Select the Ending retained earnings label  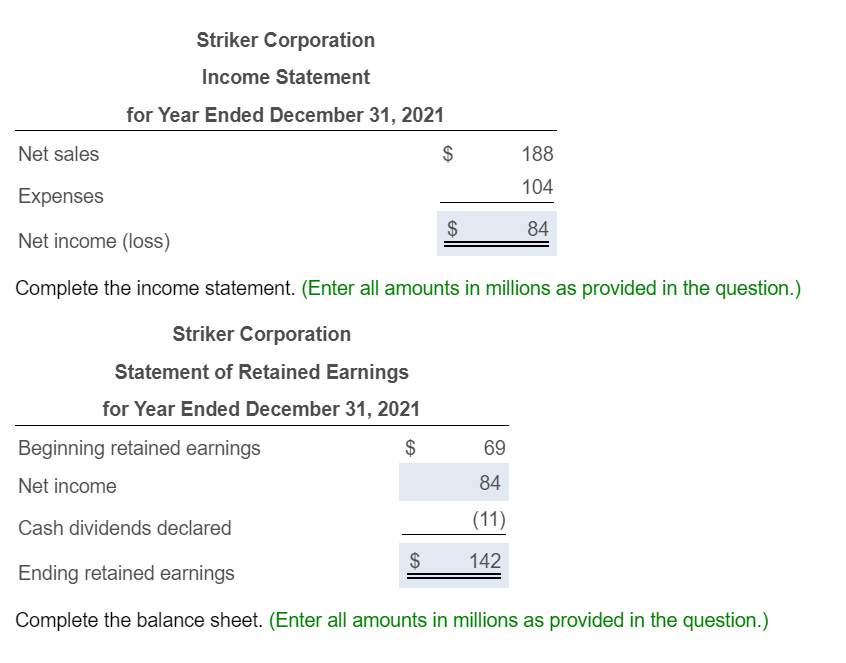(x=127, y=573)
